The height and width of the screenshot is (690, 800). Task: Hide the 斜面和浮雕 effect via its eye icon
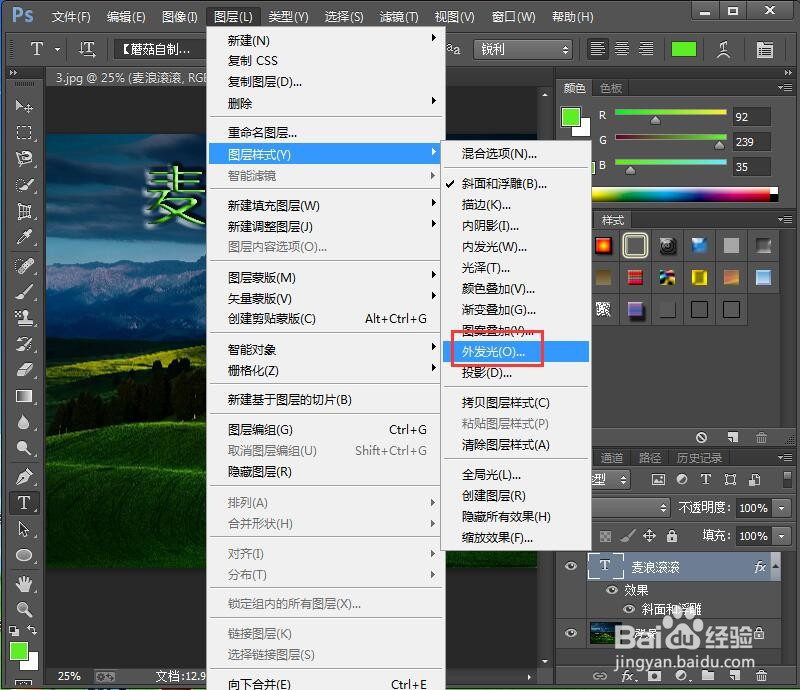click(628, 610)
